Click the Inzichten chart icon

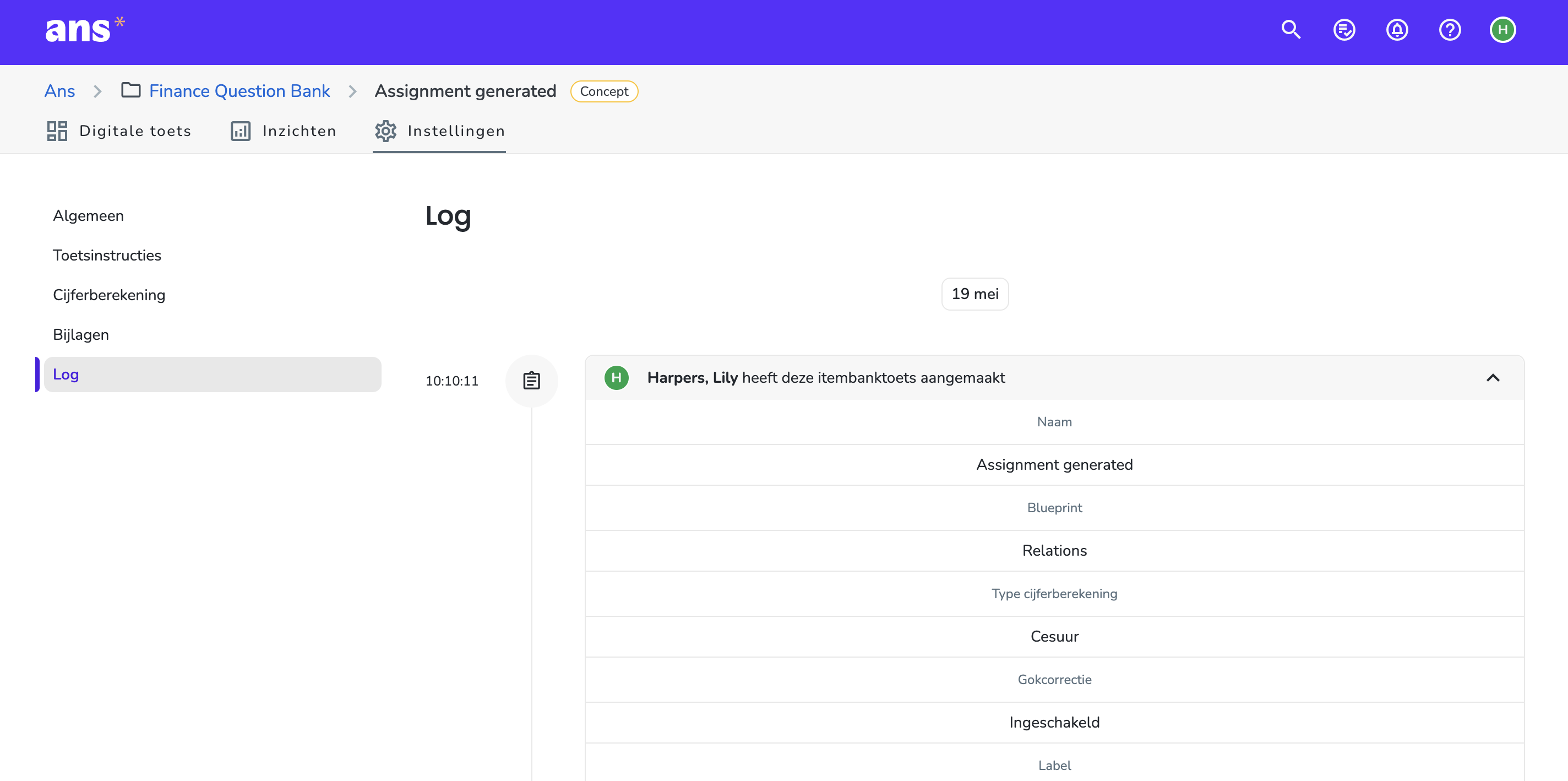point(241,131)
